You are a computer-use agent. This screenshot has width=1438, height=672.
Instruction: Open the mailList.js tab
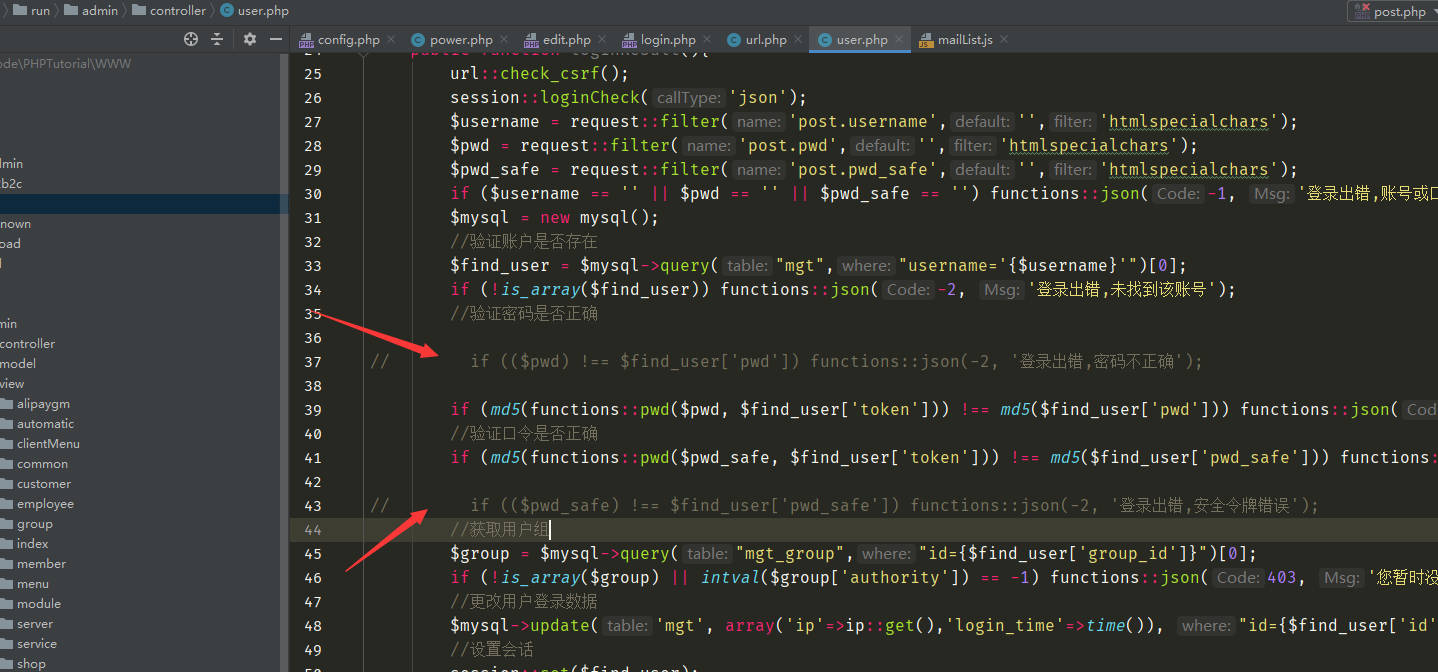[x=965, y=40]
